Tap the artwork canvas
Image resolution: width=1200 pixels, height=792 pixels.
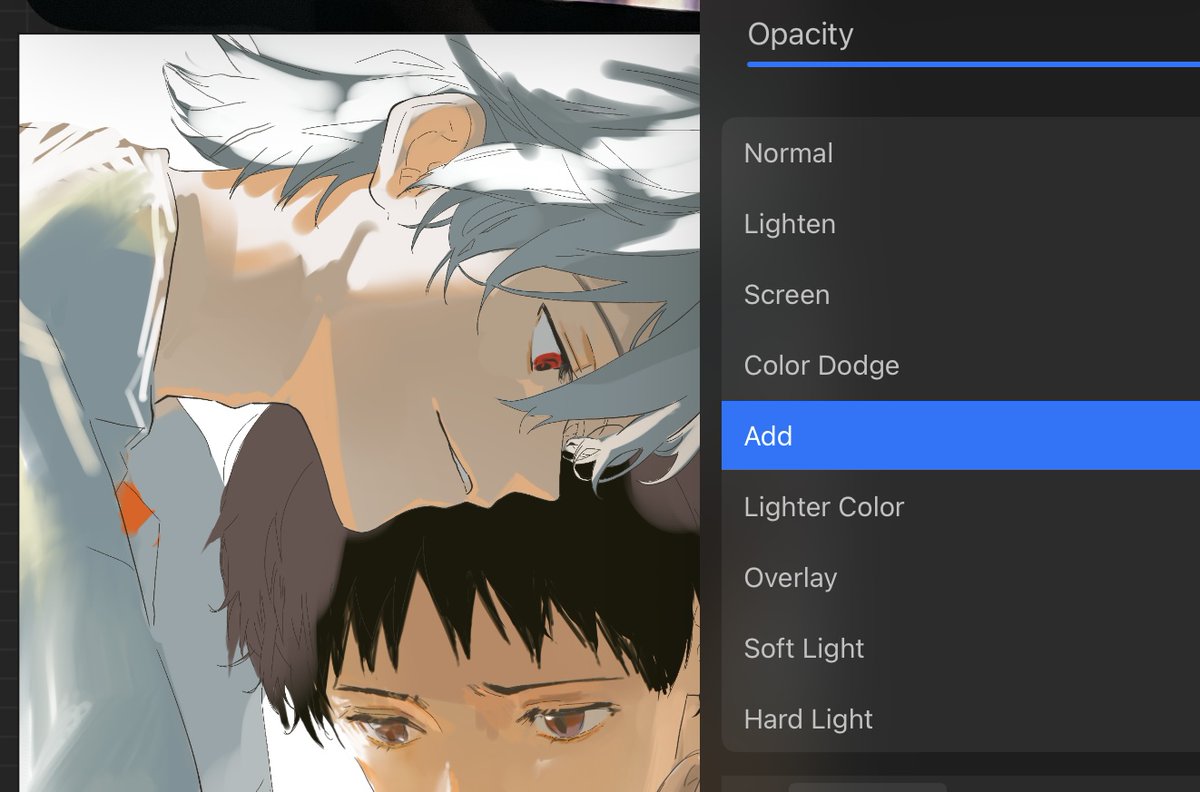point(359,413)
